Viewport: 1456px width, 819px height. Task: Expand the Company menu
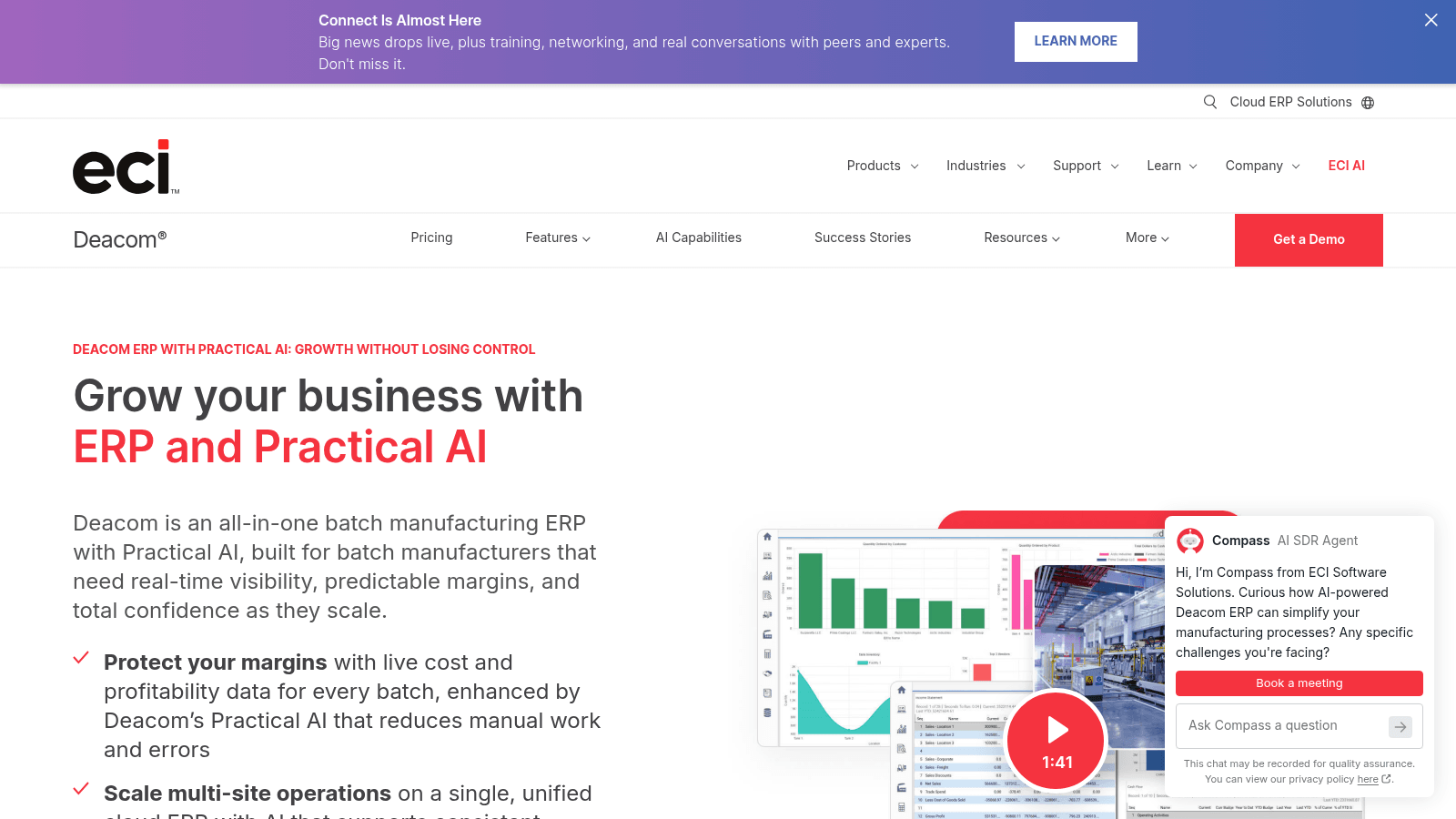pos(1262,166)
